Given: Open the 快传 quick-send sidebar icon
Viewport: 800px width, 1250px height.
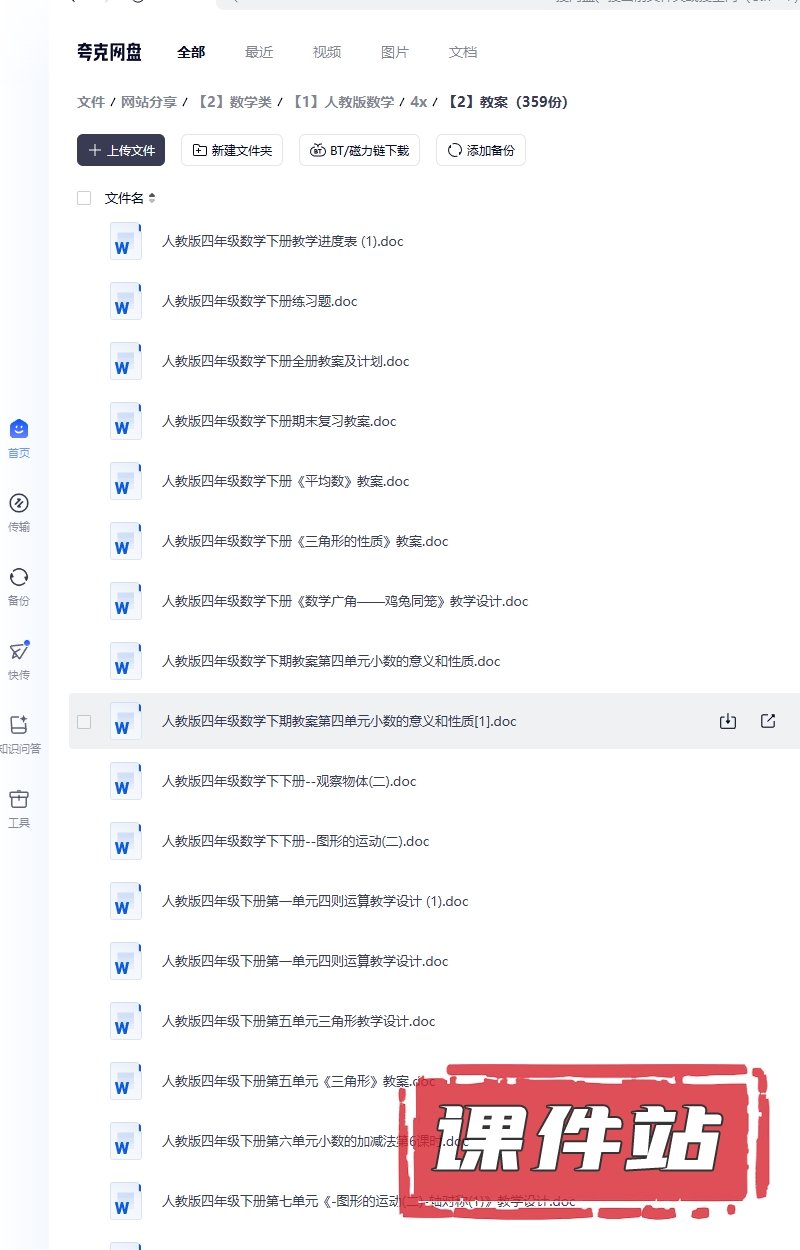Looking at the screenshot, I should click(19, 651).
